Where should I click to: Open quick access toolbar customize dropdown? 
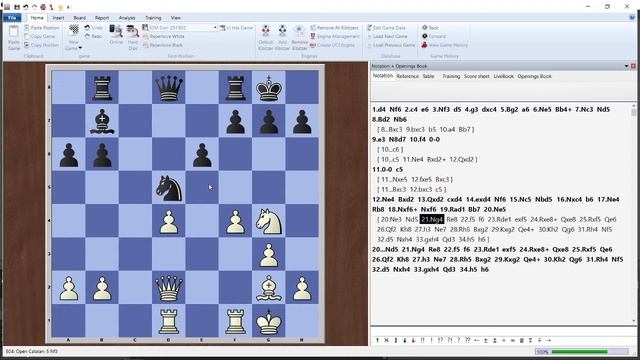pyautogui.click(x=68, y=7)
